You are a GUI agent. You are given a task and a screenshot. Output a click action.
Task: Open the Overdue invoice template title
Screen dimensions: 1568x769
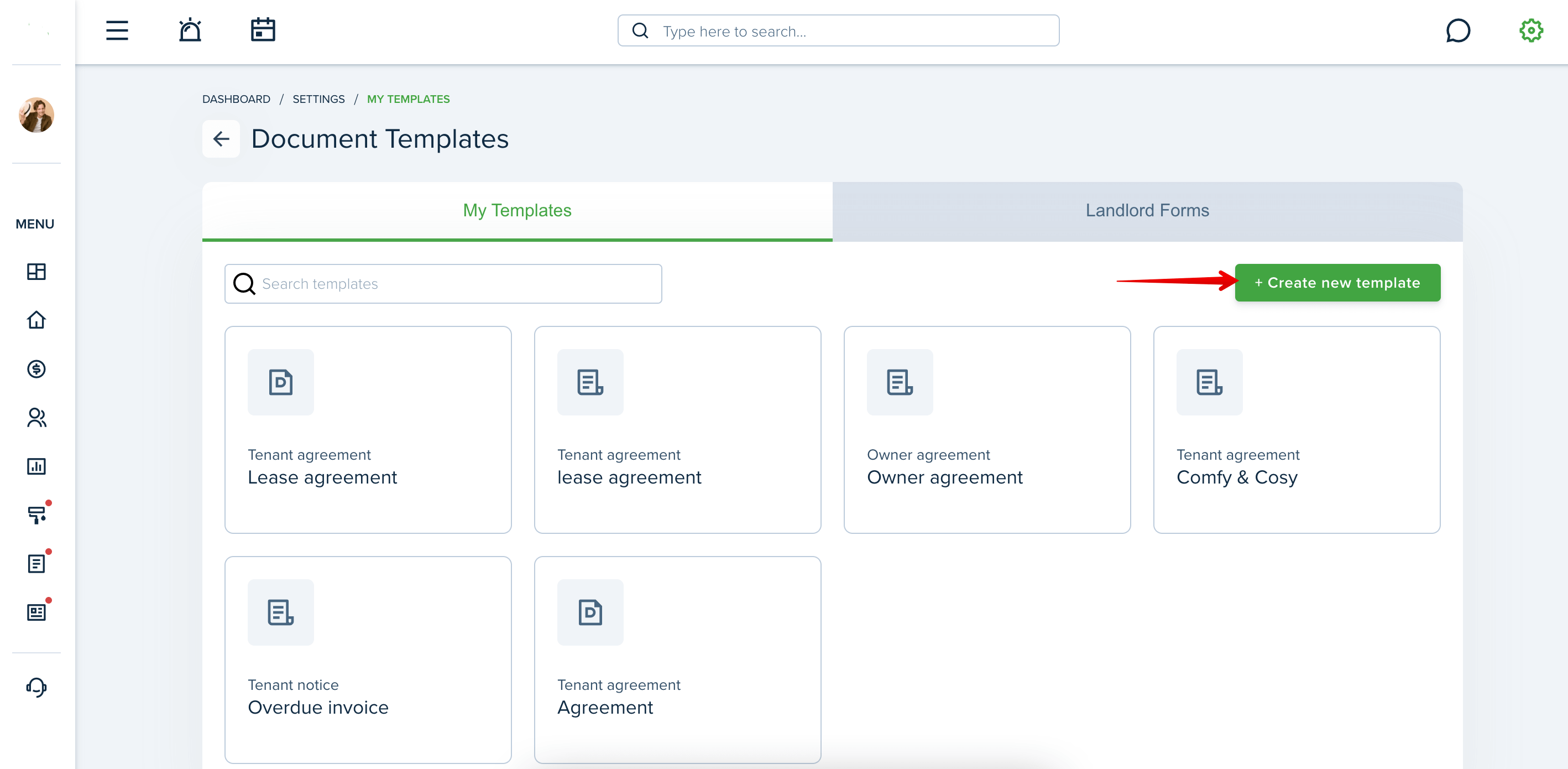tap(318, 708)
